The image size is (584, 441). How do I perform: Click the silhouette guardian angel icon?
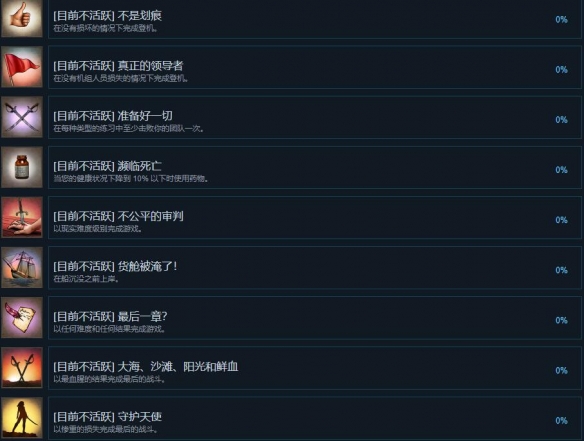[22, 418]
